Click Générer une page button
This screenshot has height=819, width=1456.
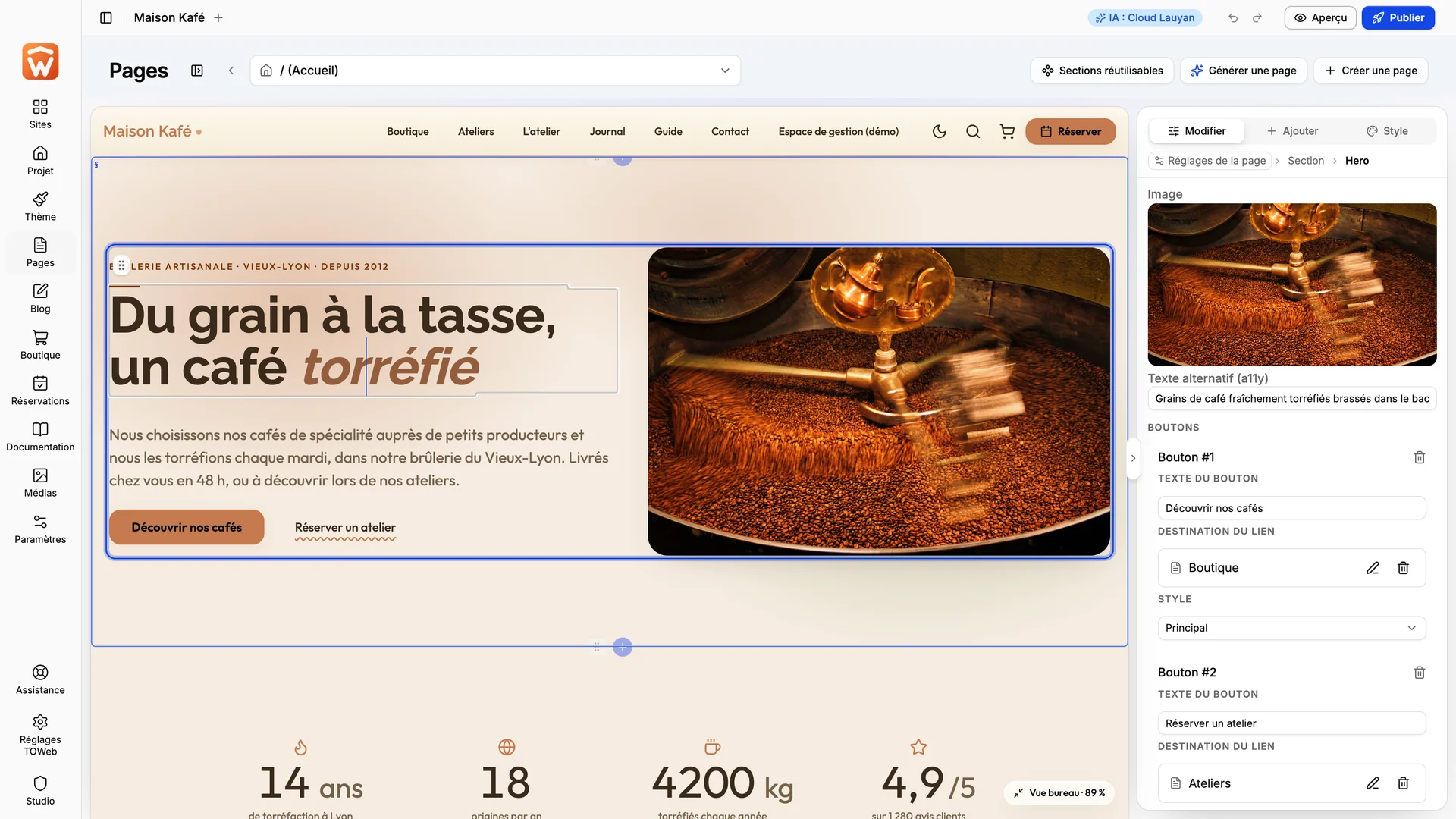pos(1243,71)
